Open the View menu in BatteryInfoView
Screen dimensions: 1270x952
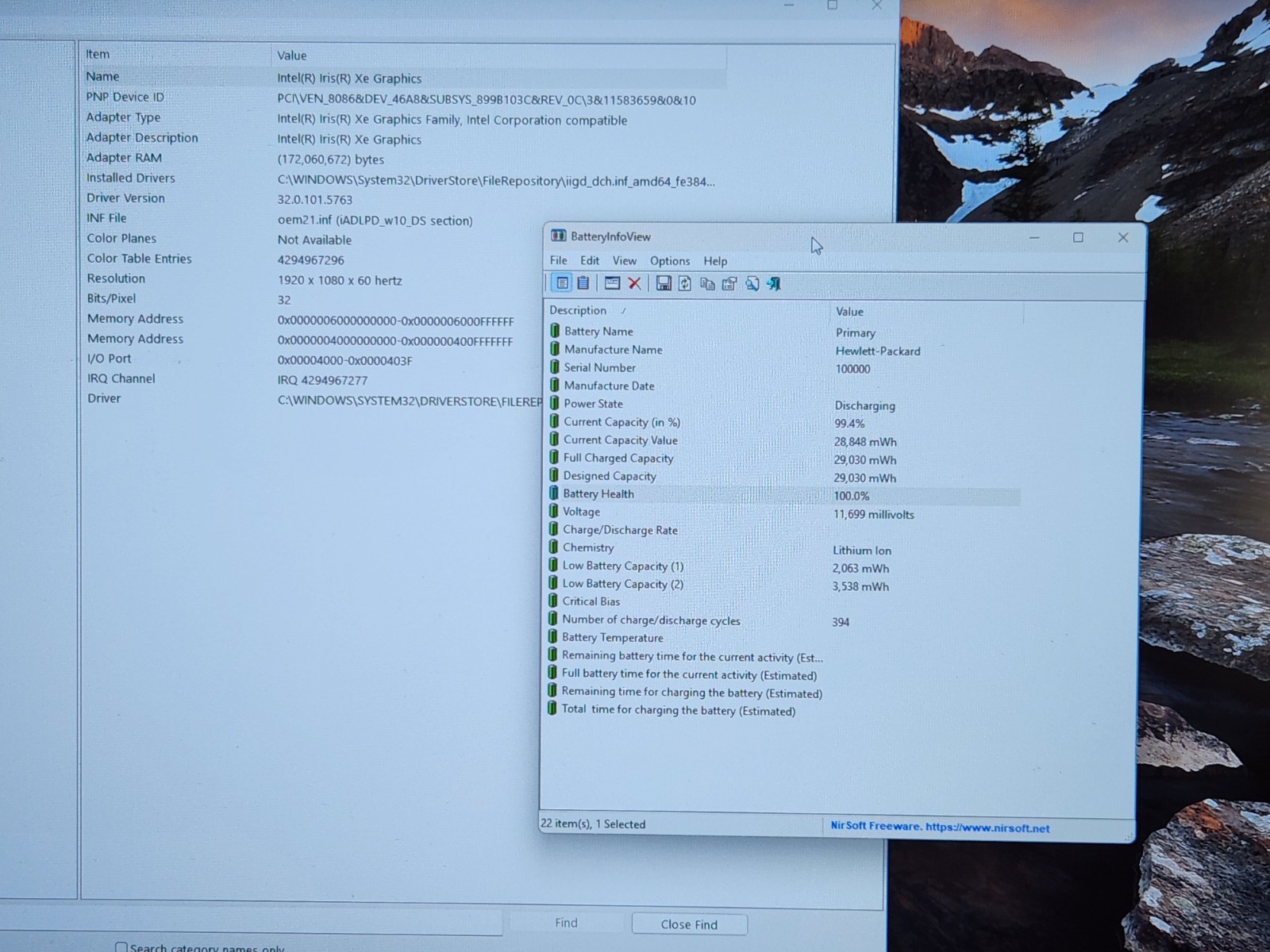624,260
